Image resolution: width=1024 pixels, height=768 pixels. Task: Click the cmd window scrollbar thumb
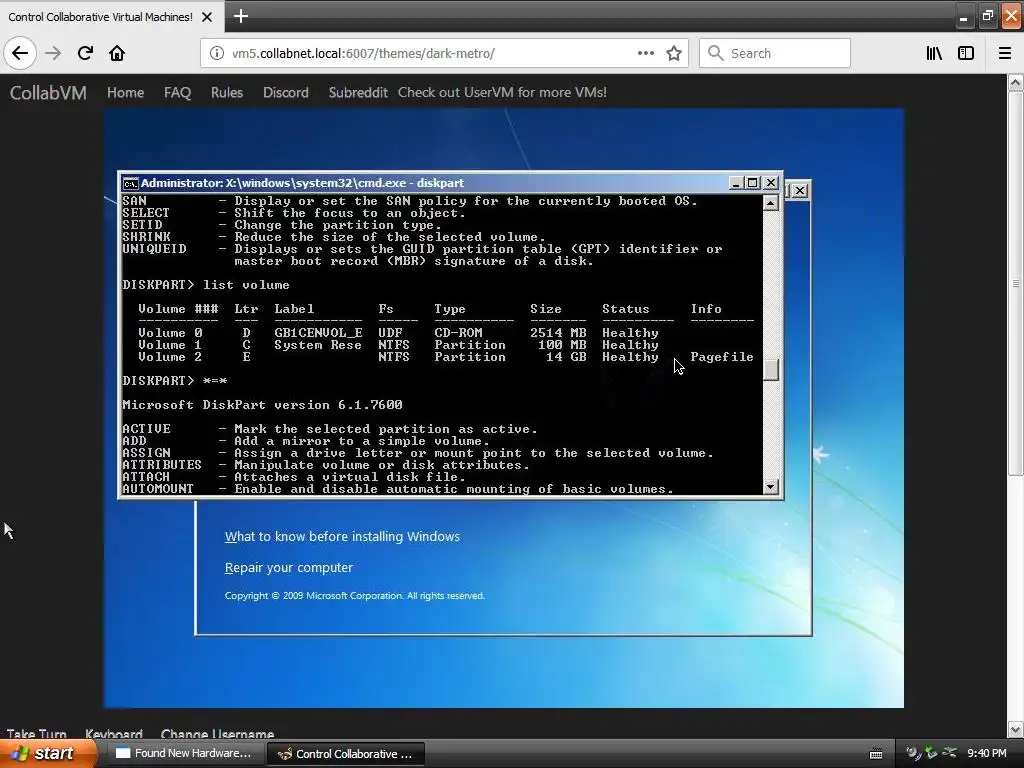(771, 370)
